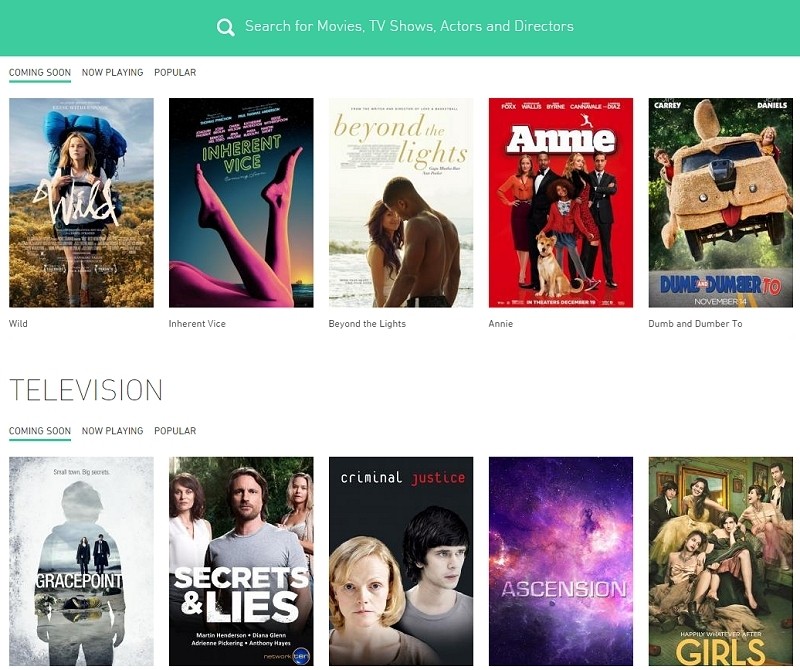Select the Television Coming Soon tab
The height and width of the screenshot is (670, 800).
[x=40, y=431]
